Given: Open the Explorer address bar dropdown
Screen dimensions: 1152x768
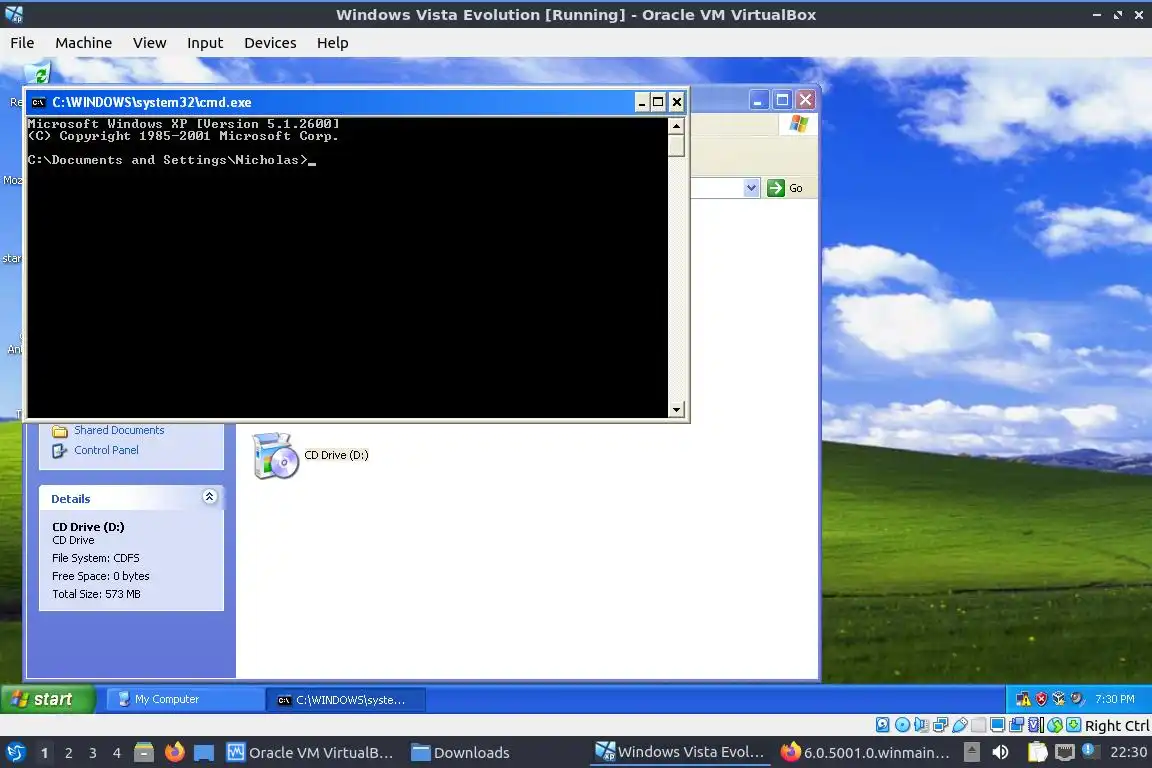Looking at the screenshot, I should tap(751, 187).
